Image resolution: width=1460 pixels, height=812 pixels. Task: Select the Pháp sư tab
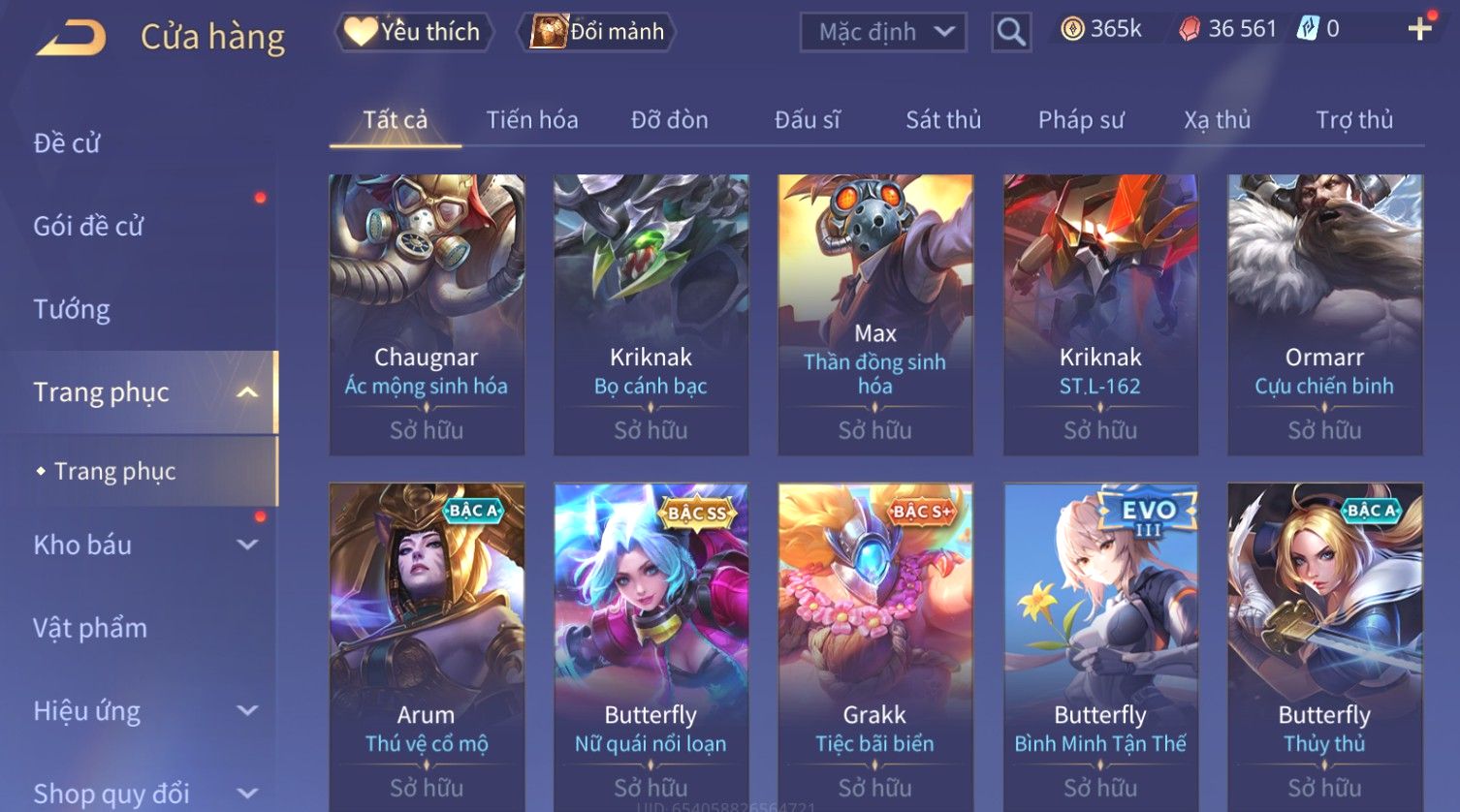pos(1081,120)
